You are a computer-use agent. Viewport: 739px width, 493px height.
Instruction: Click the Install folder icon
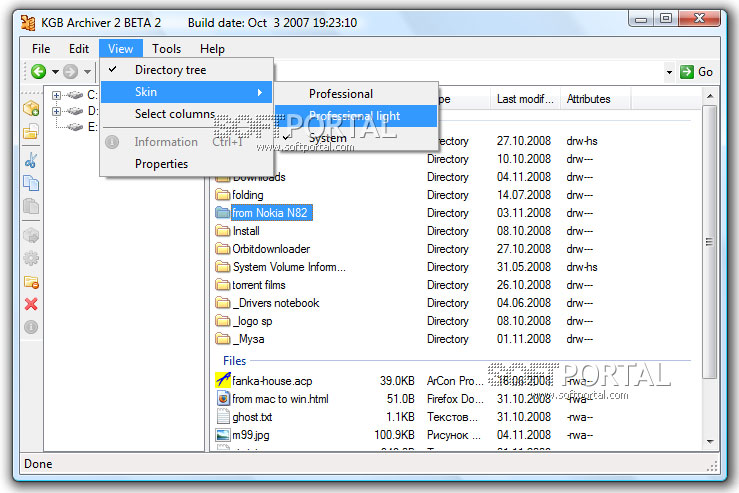tap(223, 230)
